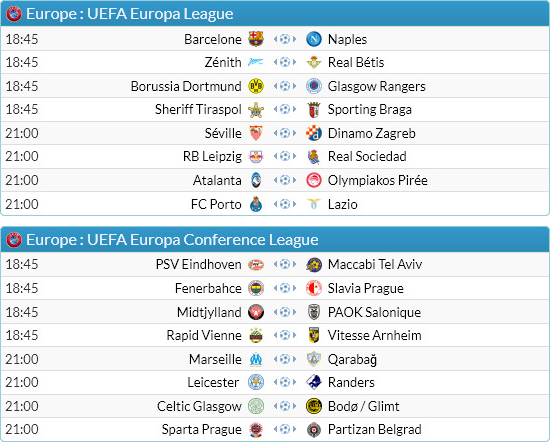
Task: Open match icon for Barcelone vs Naples
Action: [x=285, y=39]
